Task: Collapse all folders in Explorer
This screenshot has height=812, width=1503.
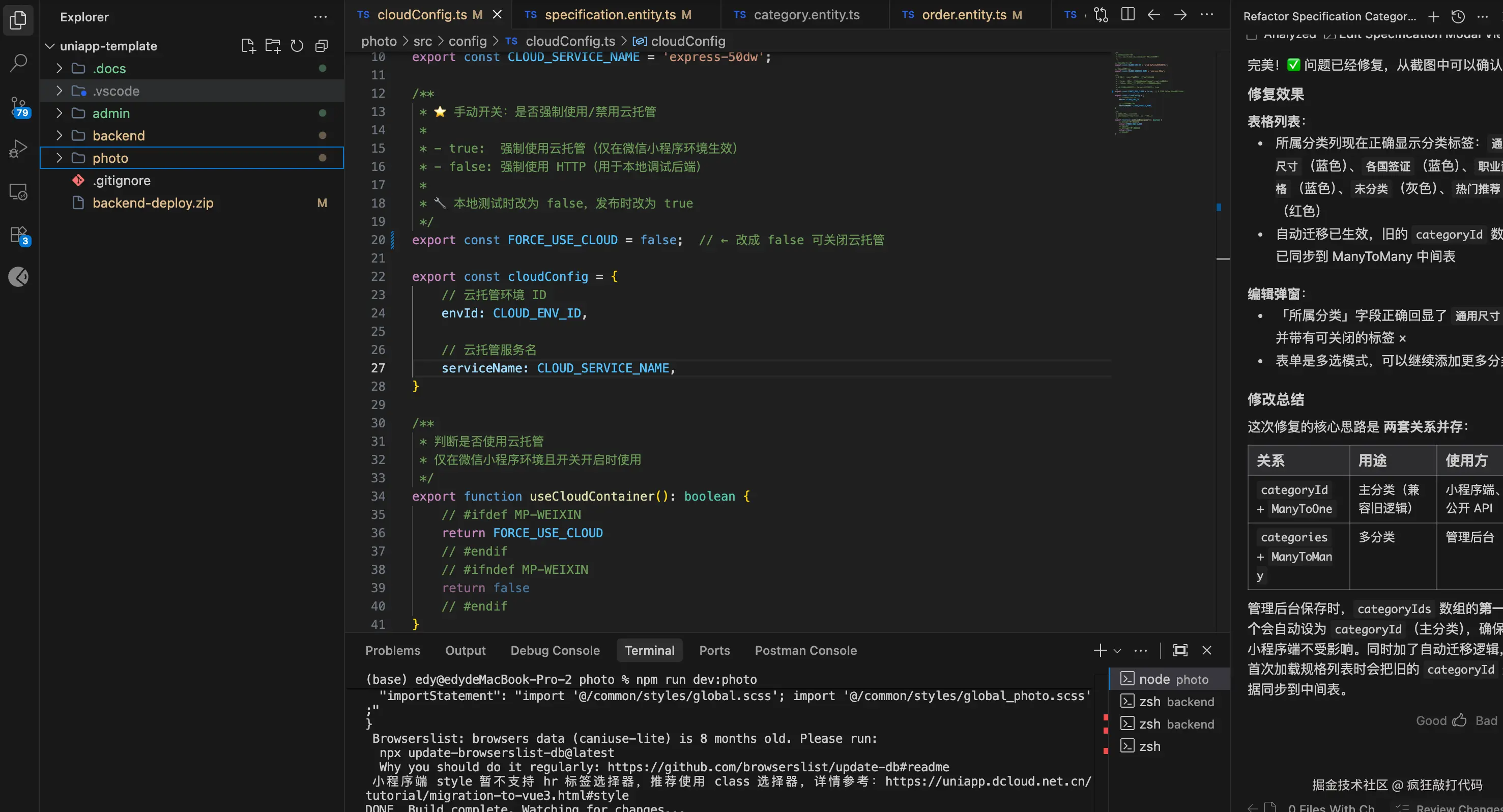Action: (x=322, y=45)
